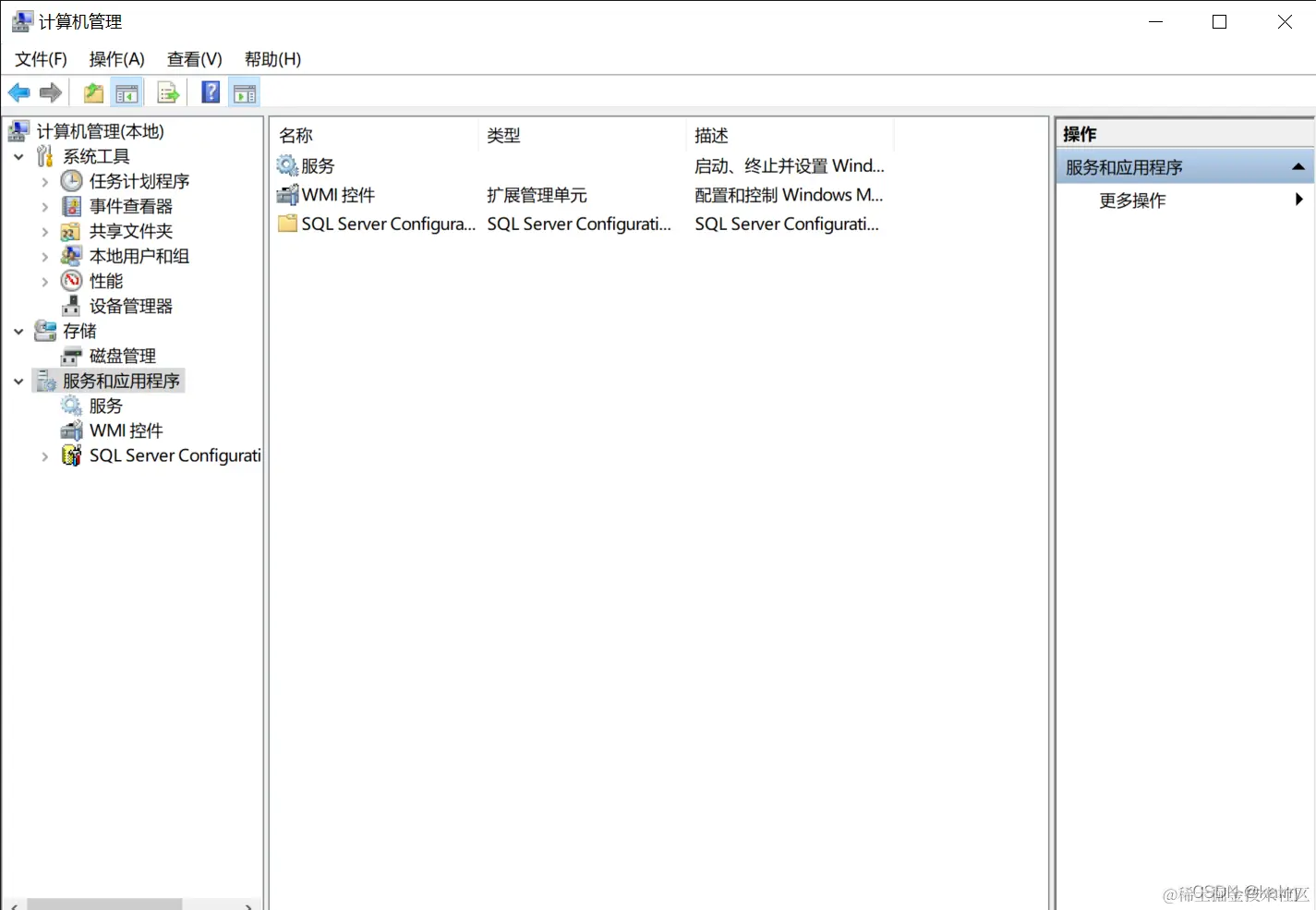Image resolution: width=1316 pixels, height=910 pixels.
Task: Expand the 事件查看器 node
Action: (44, 207)
